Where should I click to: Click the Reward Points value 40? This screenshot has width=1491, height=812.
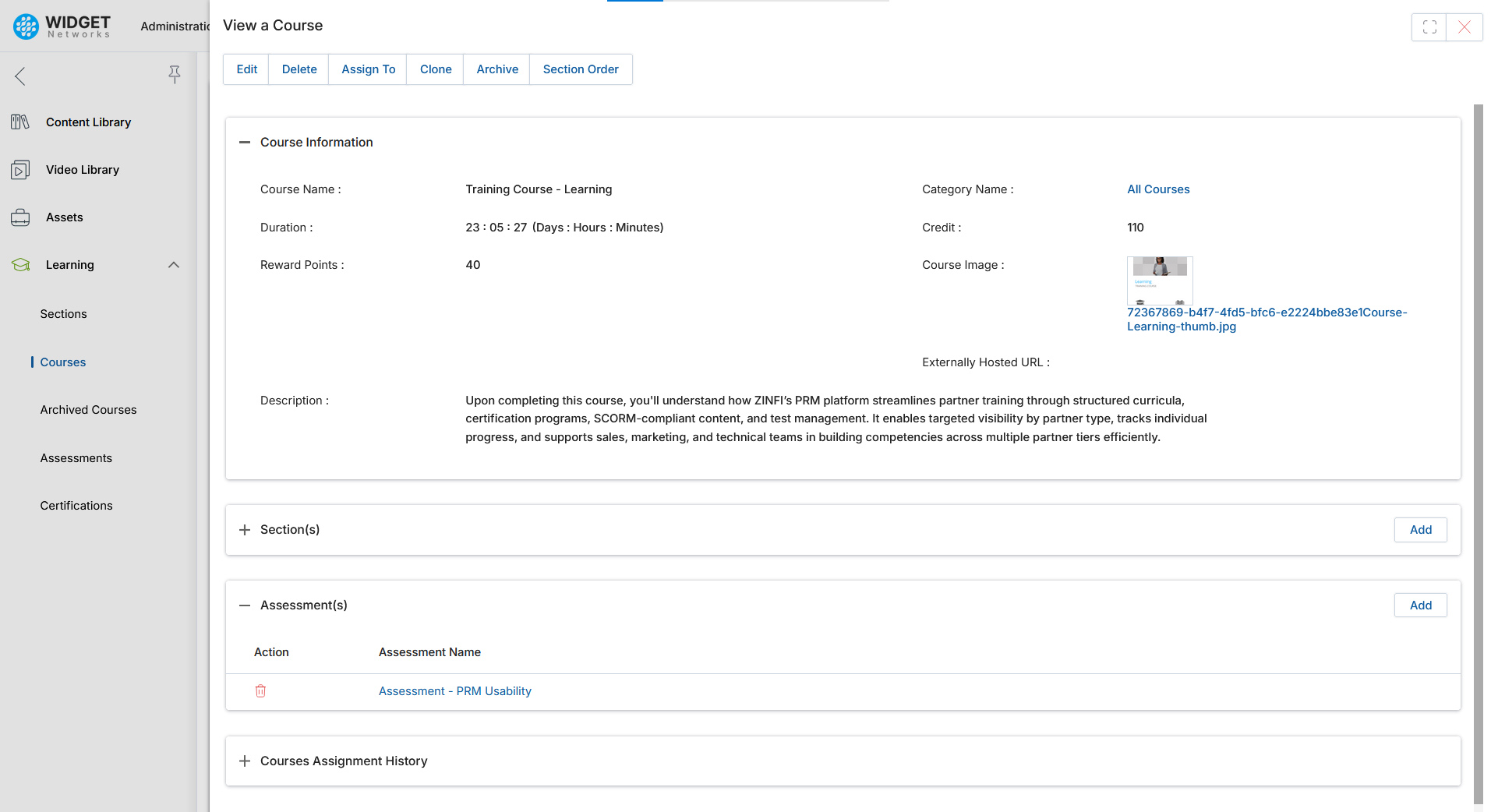(x=473, y=265)
